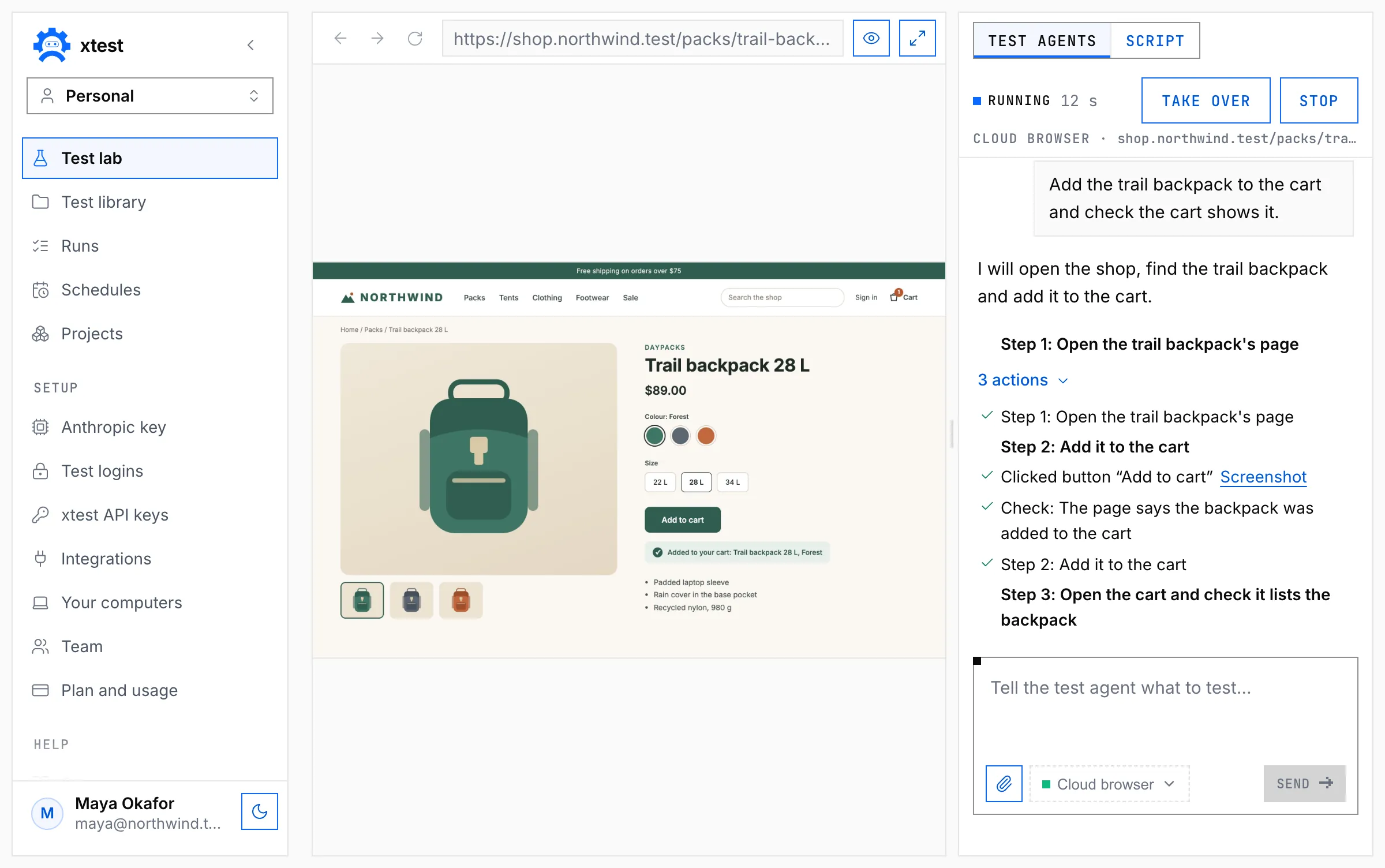Click the paperclip attach file icon
Viewport: 1385px width, 868px height.
[x=1004, y=783]
